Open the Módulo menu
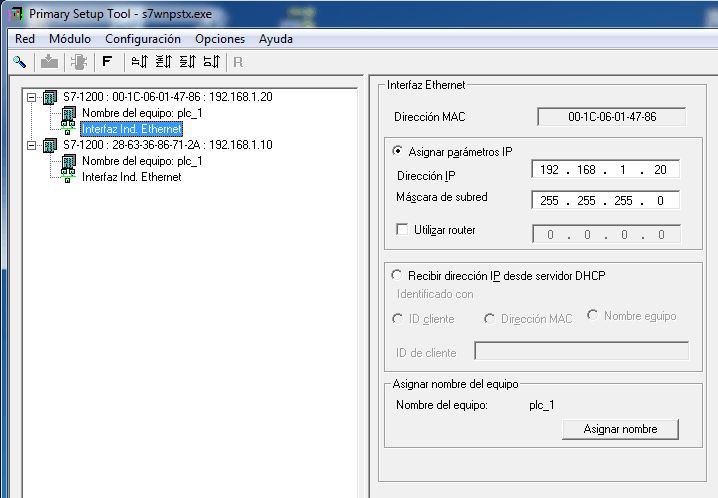Image resolution: width=718 pixels, height=498 pixels. point(70,39)
